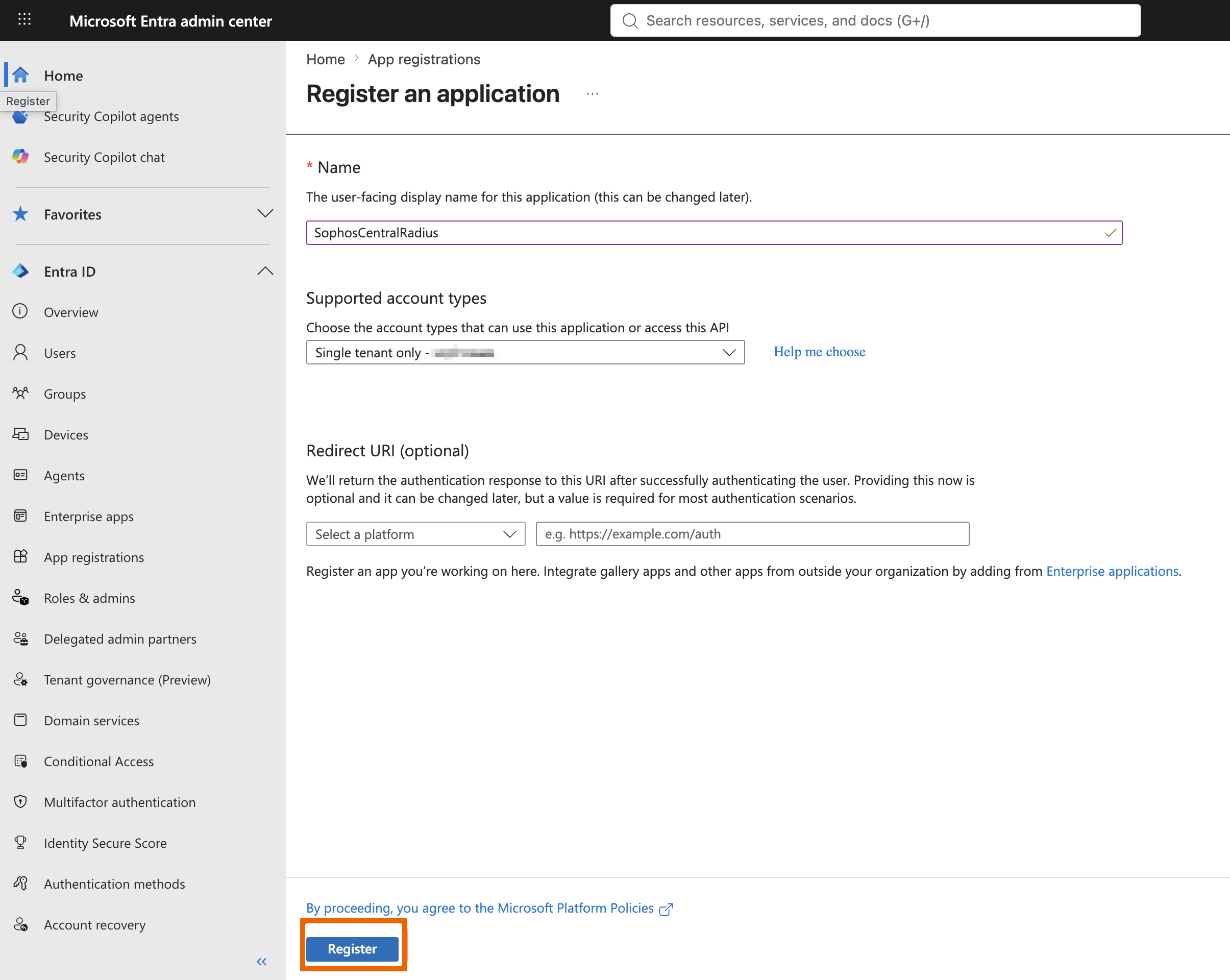The width and height of the screenshot is (1230, 980).
Task: Click the App registrations grid icon
Action: 20,557
